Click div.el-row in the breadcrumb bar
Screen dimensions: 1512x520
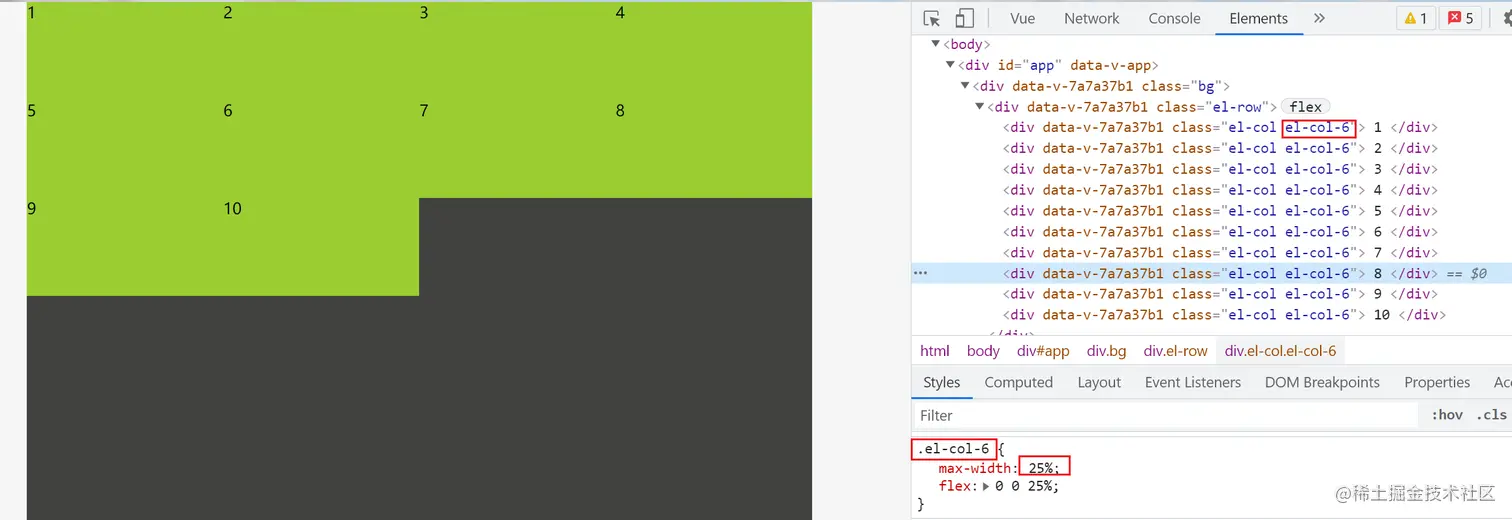click(x=1175, y=351)
